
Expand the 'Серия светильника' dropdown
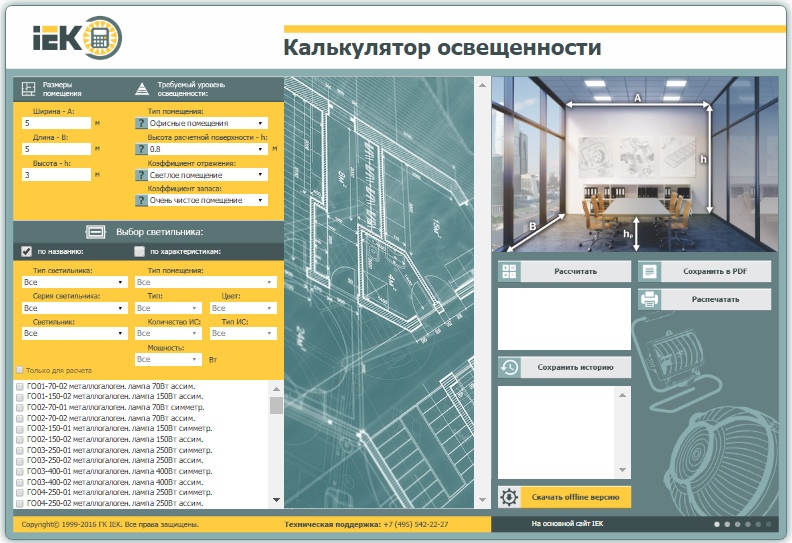coord(74,308)
